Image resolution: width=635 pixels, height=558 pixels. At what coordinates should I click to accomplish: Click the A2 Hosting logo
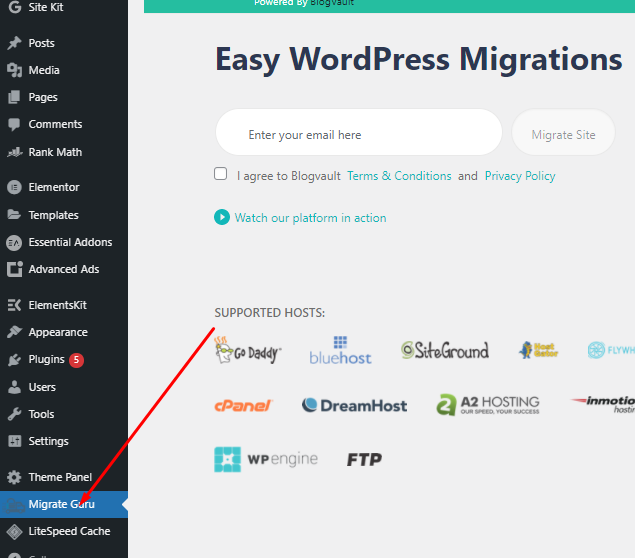(x=488, y=405)
